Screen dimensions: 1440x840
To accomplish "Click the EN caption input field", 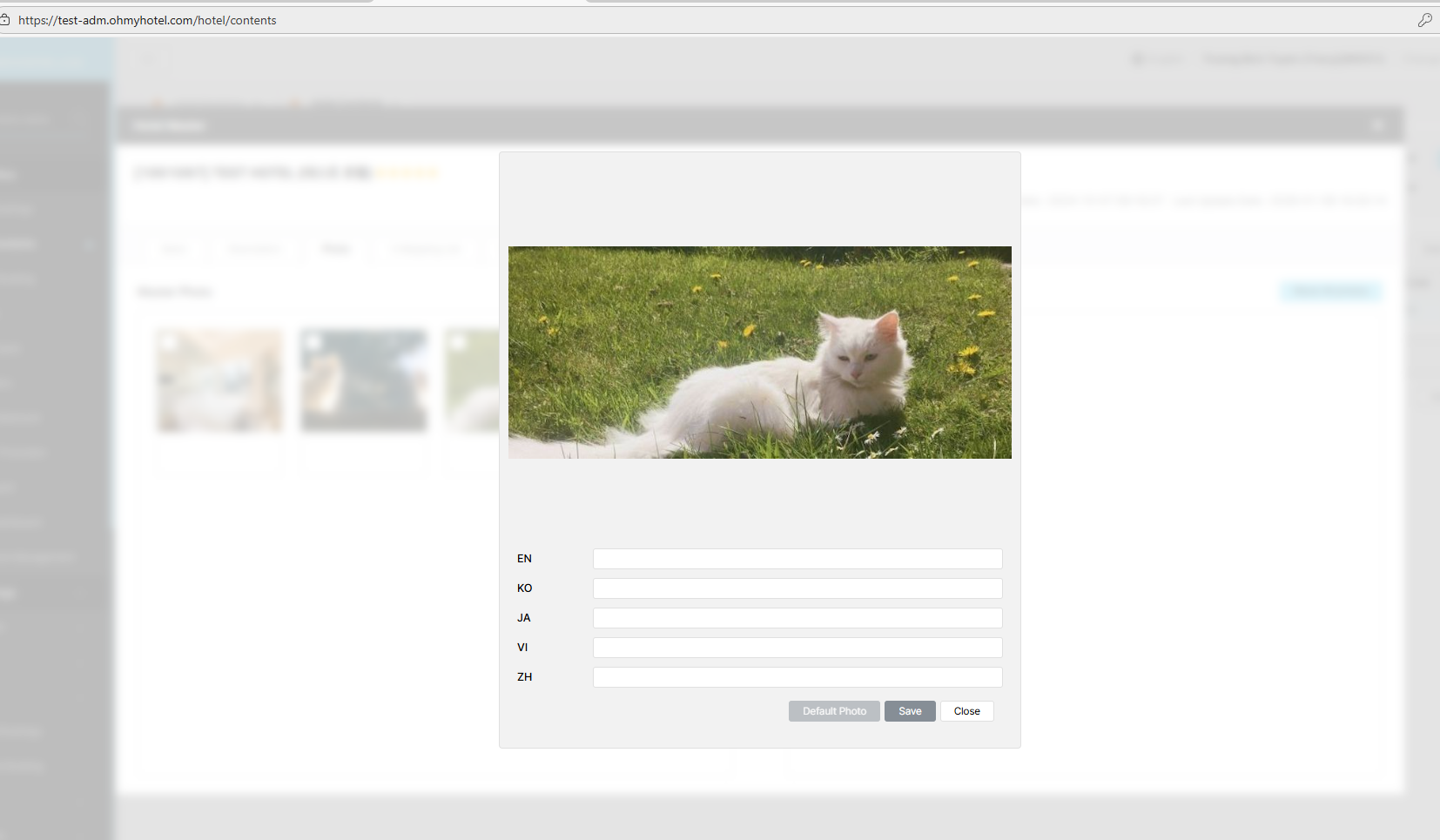I will pos(797,559).
